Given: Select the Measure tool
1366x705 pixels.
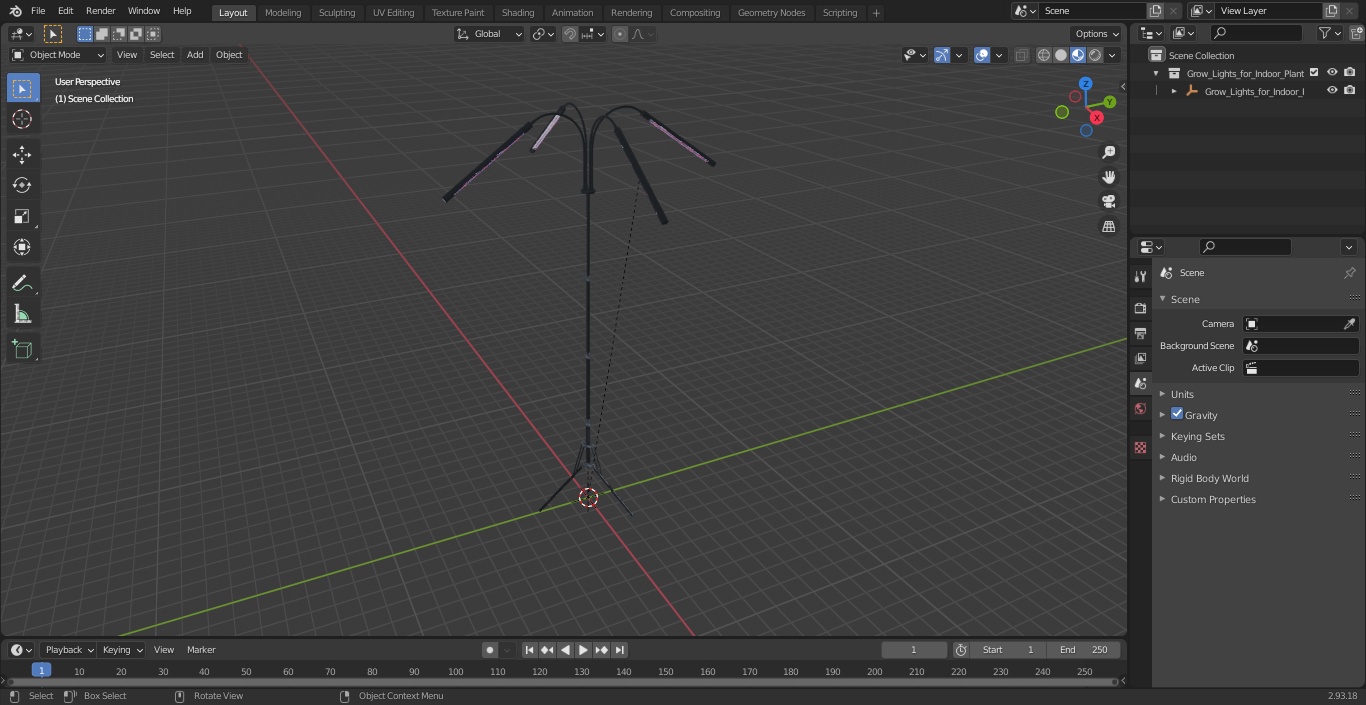Looking at the screenshot, I should tap(22, 315).
